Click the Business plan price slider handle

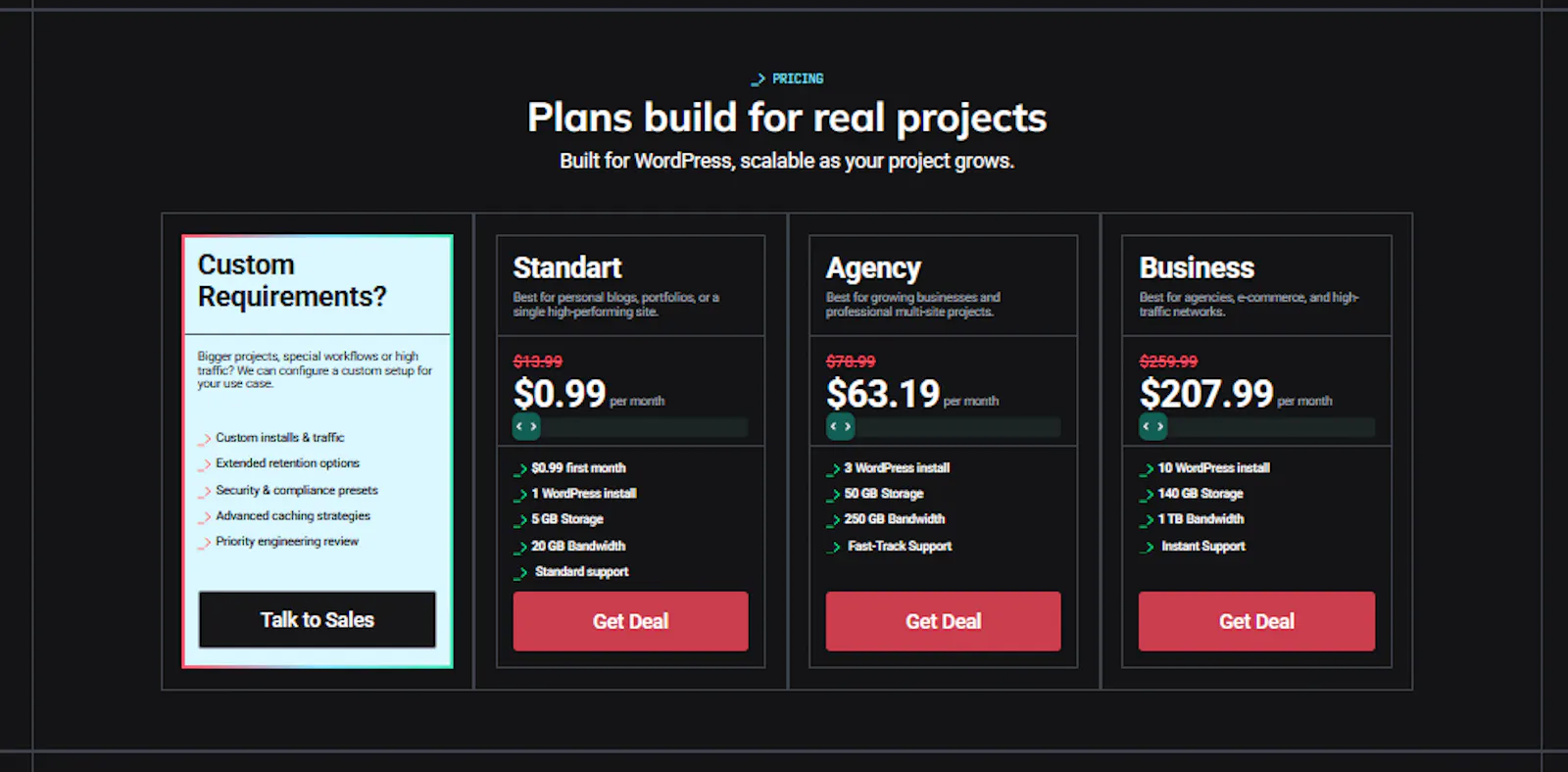[1152, 426]
